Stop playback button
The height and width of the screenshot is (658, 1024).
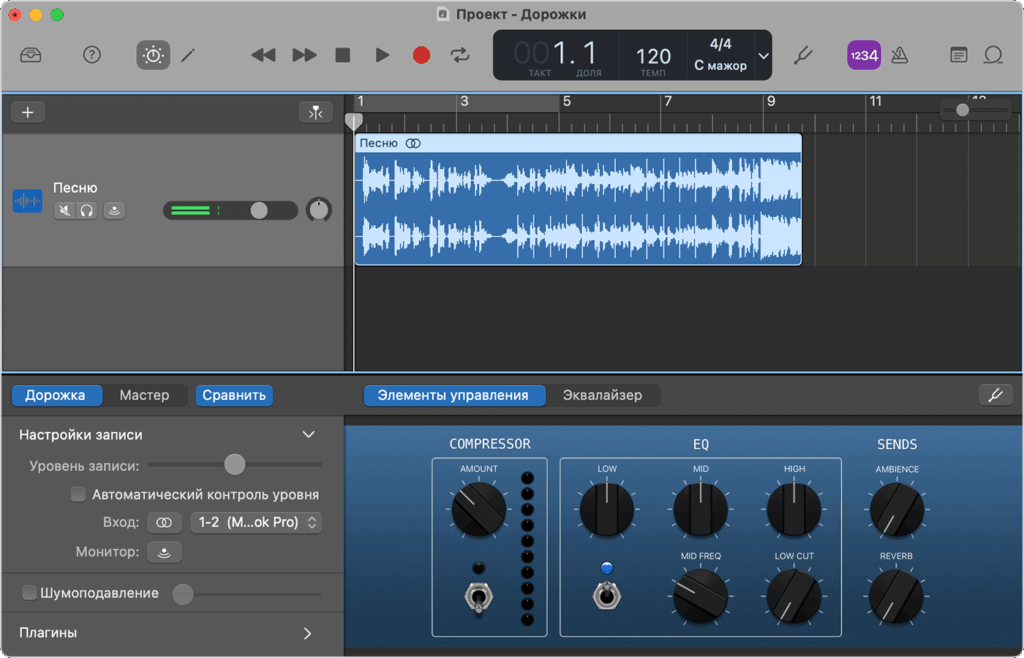point(343,55)
